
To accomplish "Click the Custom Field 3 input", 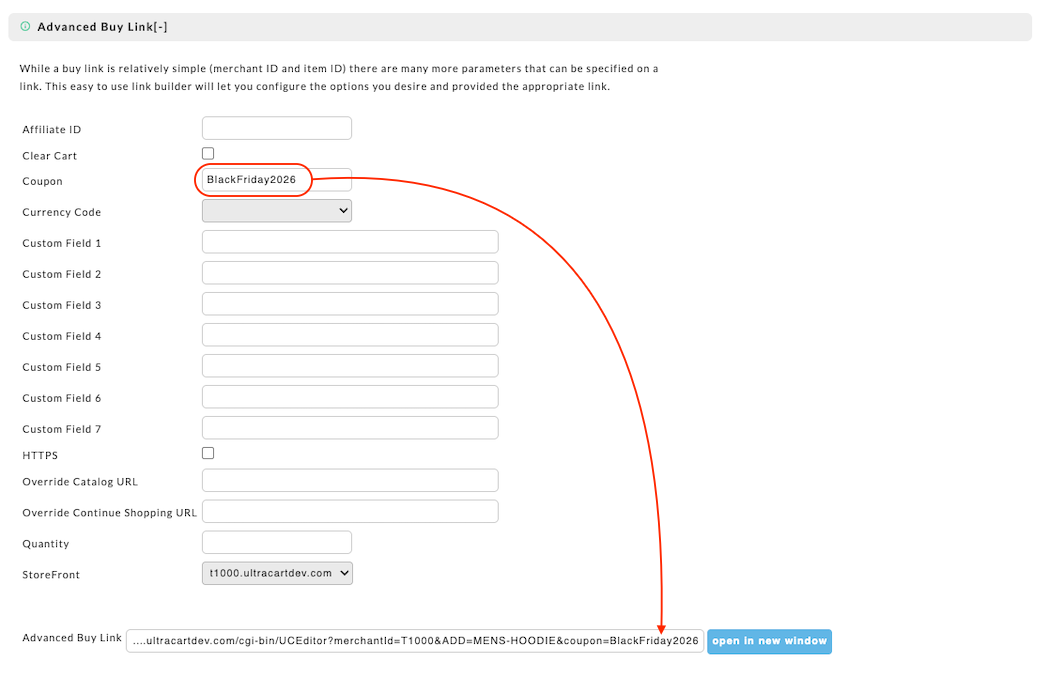I will pyautogui.click(x=350, y=304).
